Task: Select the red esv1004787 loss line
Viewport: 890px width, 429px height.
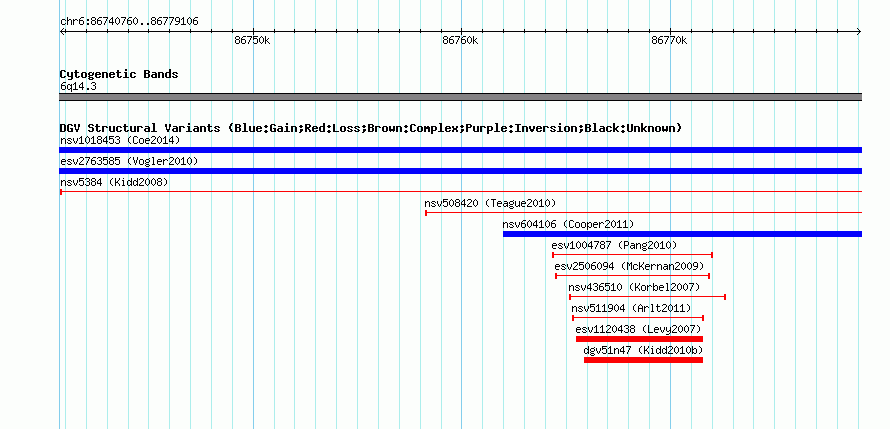Action: pyautogui.click(x=632, y=255)
